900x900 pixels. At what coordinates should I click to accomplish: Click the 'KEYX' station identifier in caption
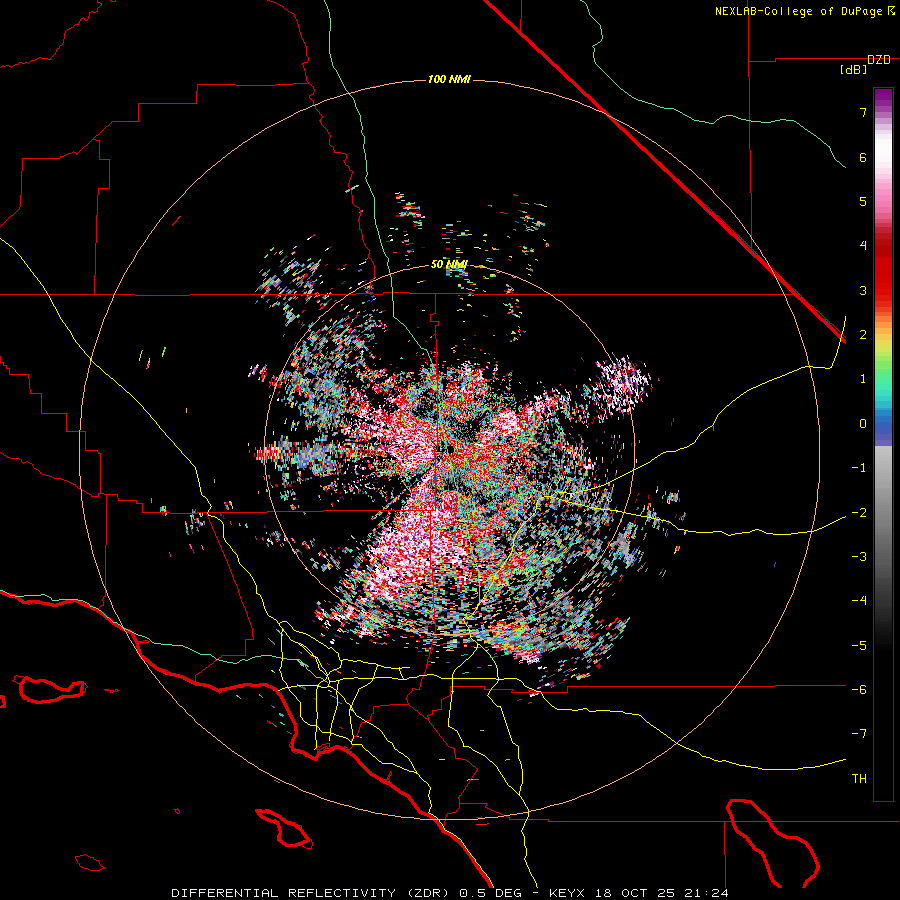click(567, 893)
